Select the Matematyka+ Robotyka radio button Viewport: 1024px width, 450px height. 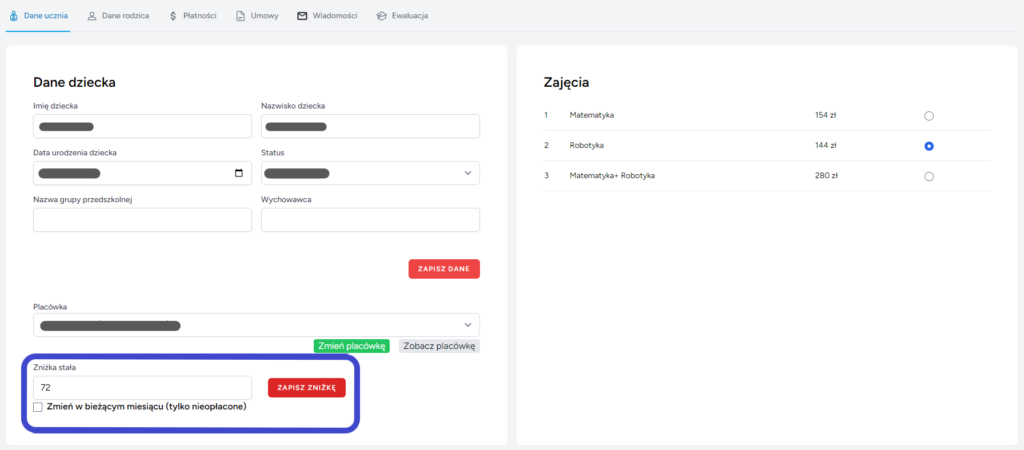pos(929,177)
